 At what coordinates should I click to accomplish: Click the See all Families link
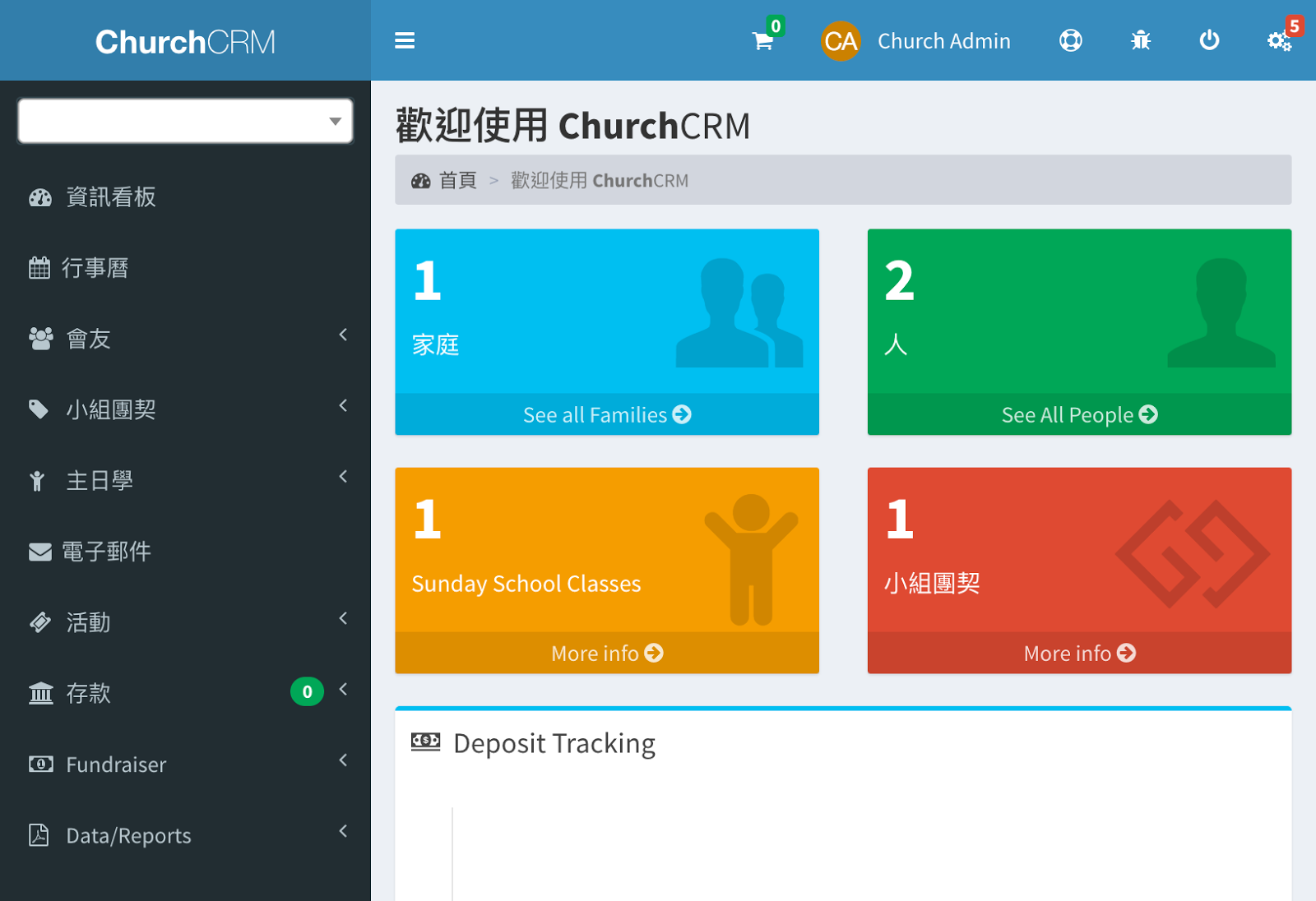pyautogui.click(x=607, y=414)
